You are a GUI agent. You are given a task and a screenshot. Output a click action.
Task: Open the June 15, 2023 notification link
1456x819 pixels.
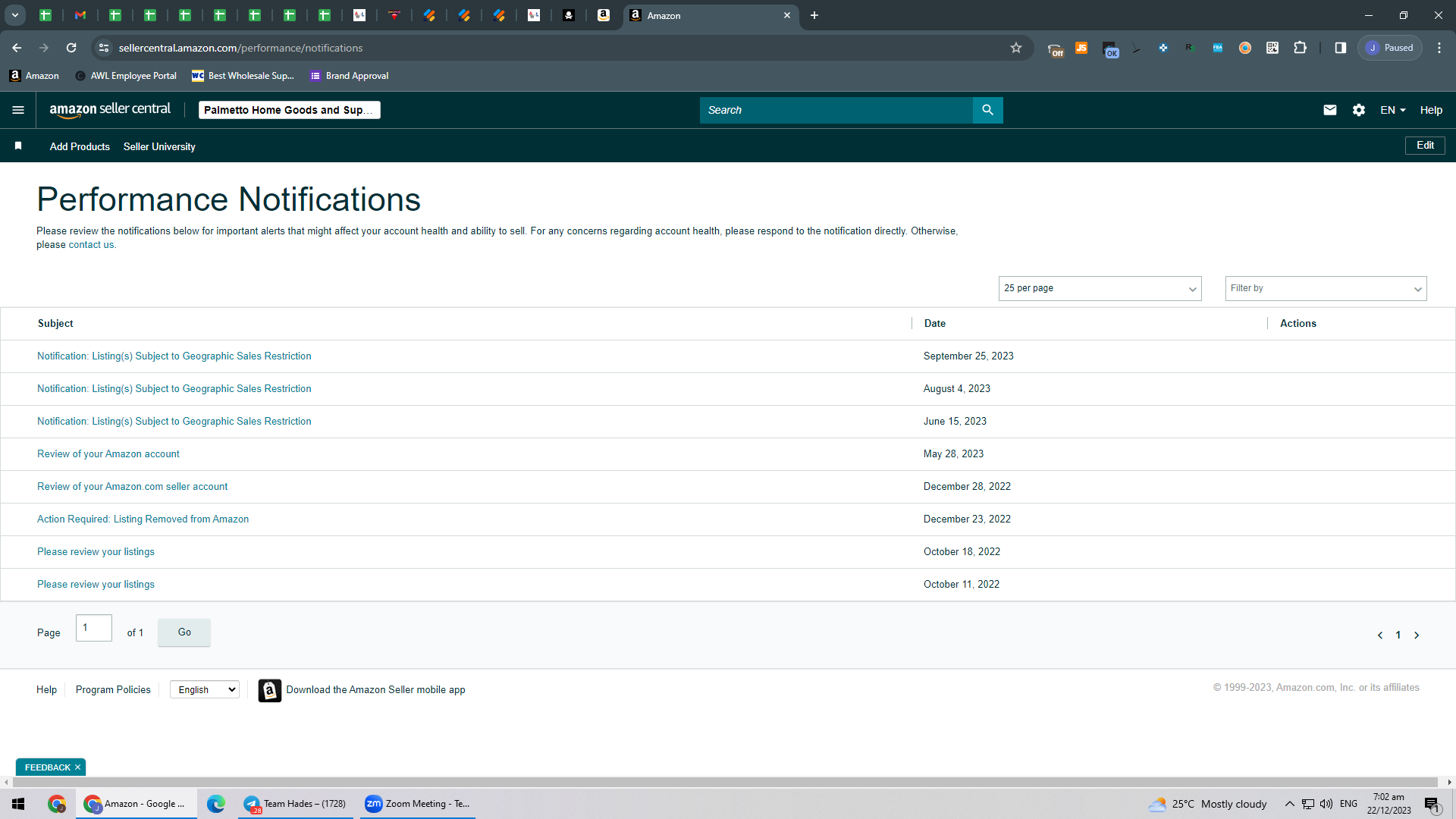(x=174, y=421)
